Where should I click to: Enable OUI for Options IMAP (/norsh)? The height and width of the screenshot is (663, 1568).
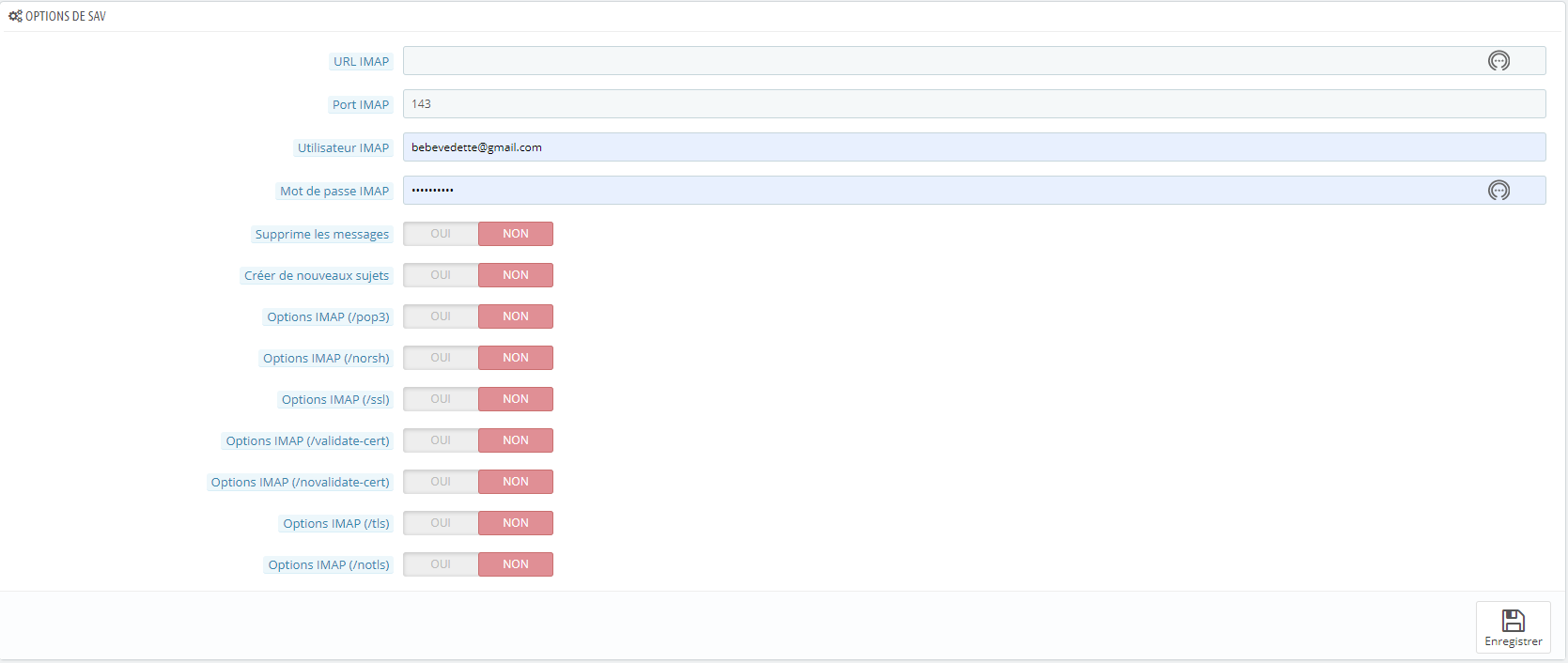pyautogui.click(x=441, y=358)
